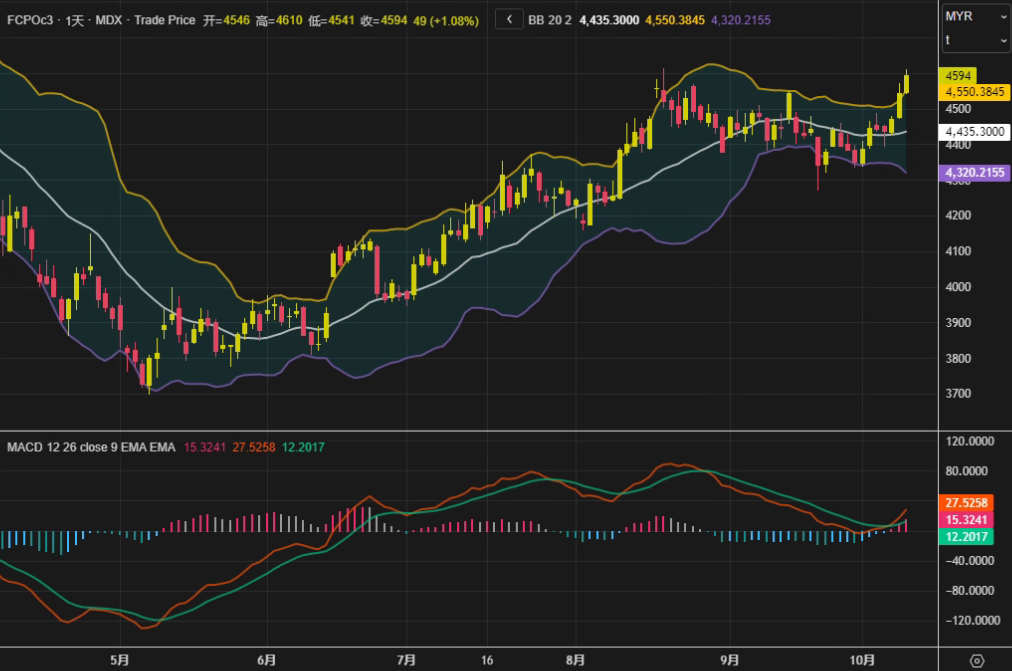Click the Trade Price label in the title

(164, 19)
